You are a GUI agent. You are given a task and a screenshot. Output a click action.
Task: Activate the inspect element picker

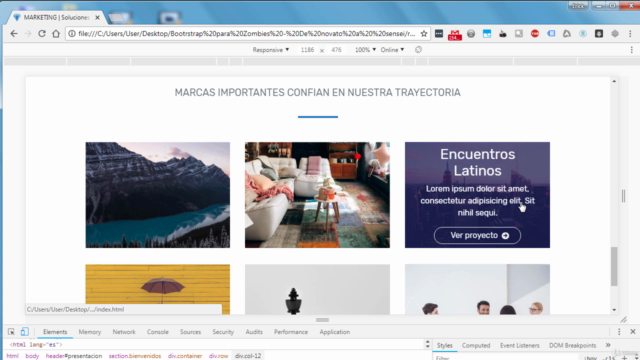click(x=11, y=332)
